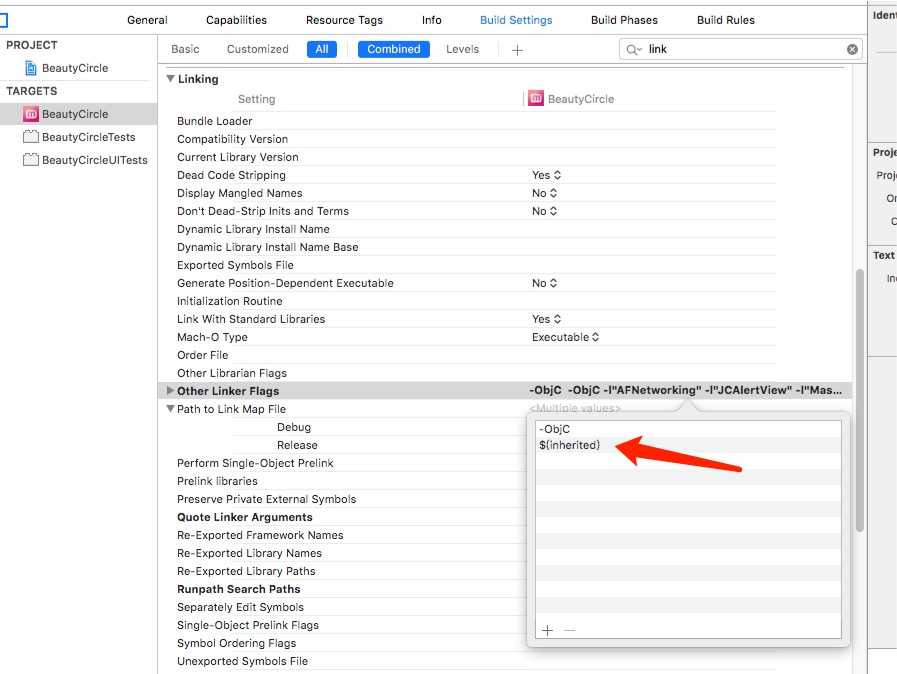Show only Basic build settings
Image resolution: width=897 pixels, height=674 pixels.
(185, 49)
